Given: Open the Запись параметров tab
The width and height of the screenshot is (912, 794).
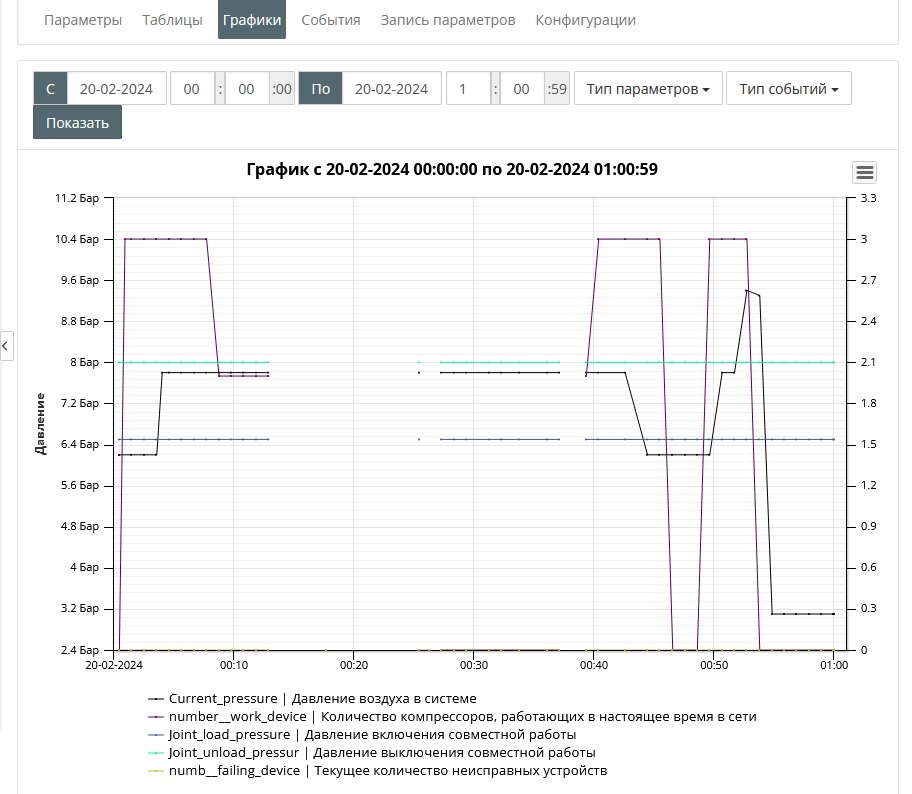Looking at the screenshot, I should click(448, 20).
